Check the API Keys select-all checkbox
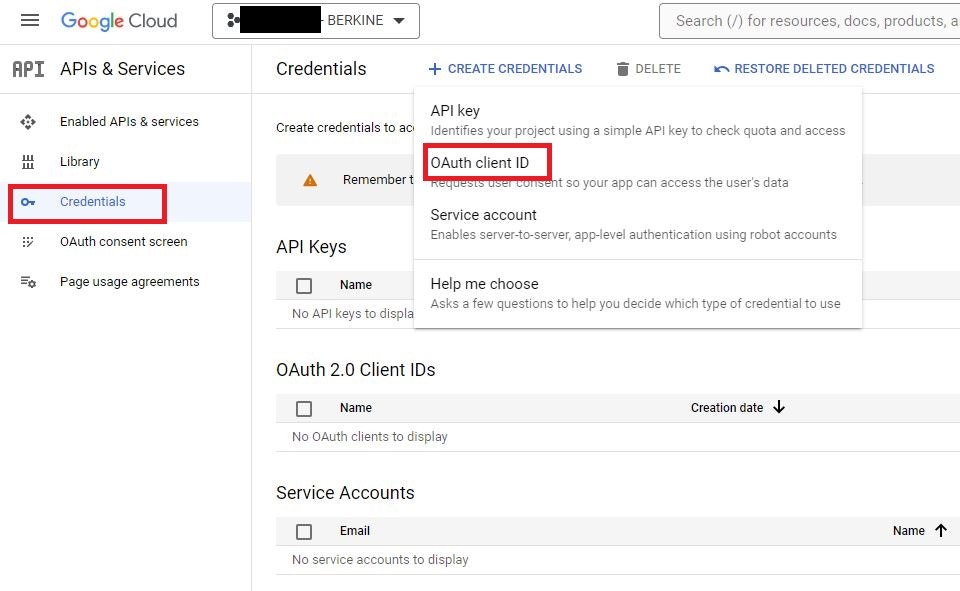Image resolution: width=960 pixels, height=591 pixels. pos(304,285)
